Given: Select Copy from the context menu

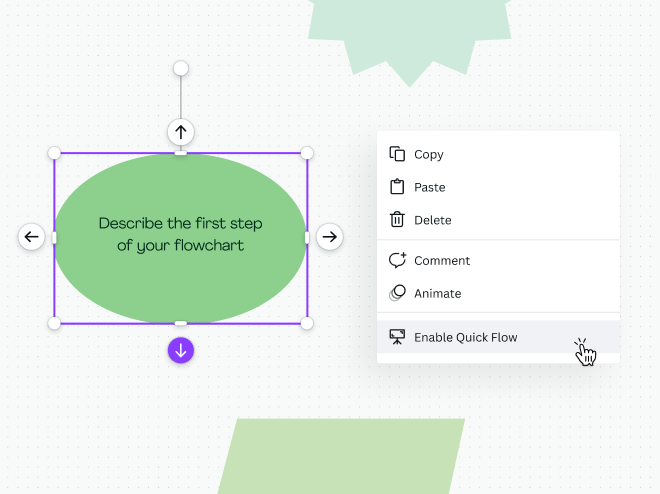Looking at the screenshot, I should pos(498,154).
